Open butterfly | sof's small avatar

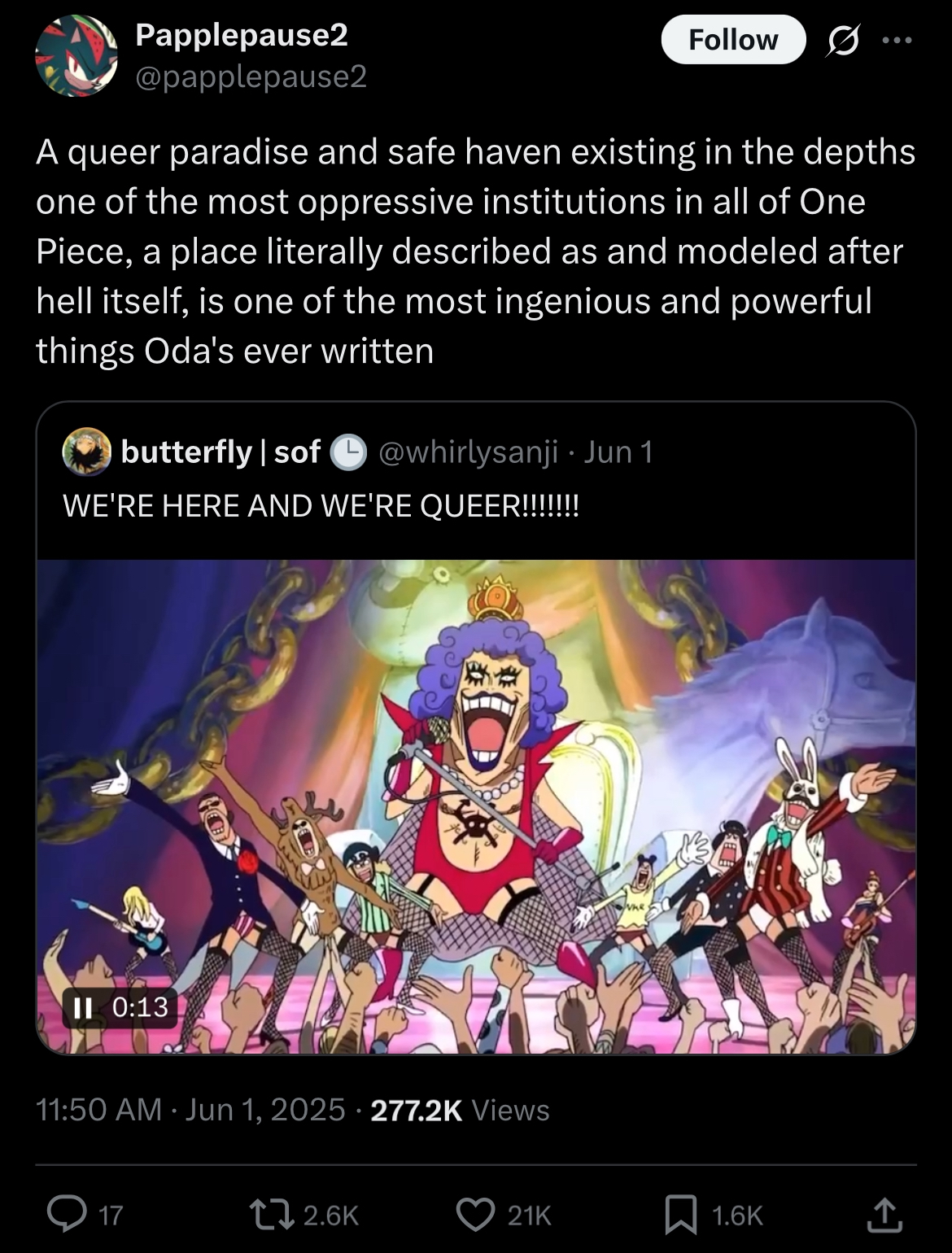point(87,452)
